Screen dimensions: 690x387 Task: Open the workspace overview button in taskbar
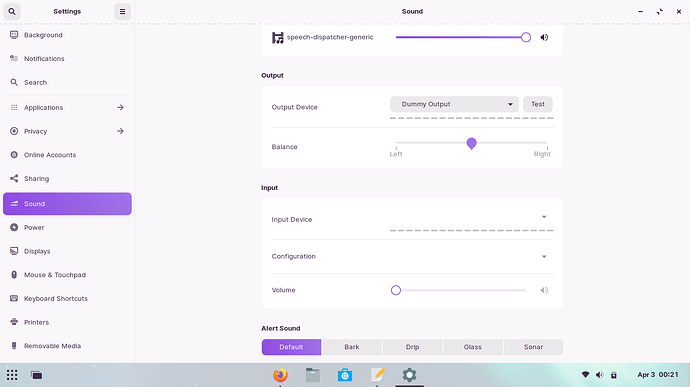(37, 375)
